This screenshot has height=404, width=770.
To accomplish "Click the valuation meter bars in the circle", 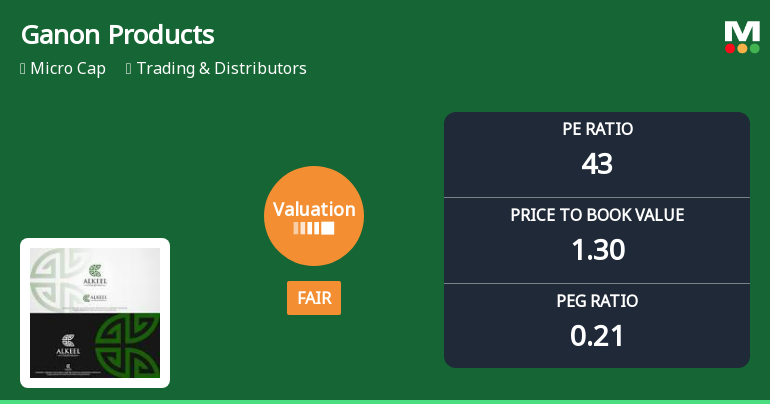I will [x=314, y=229].
